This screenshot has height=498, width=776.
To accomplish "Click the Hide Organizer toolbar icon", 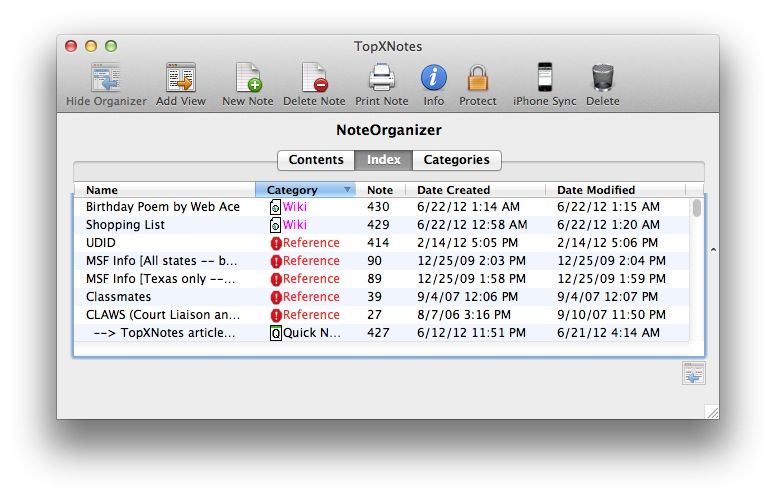I will 105,77.
